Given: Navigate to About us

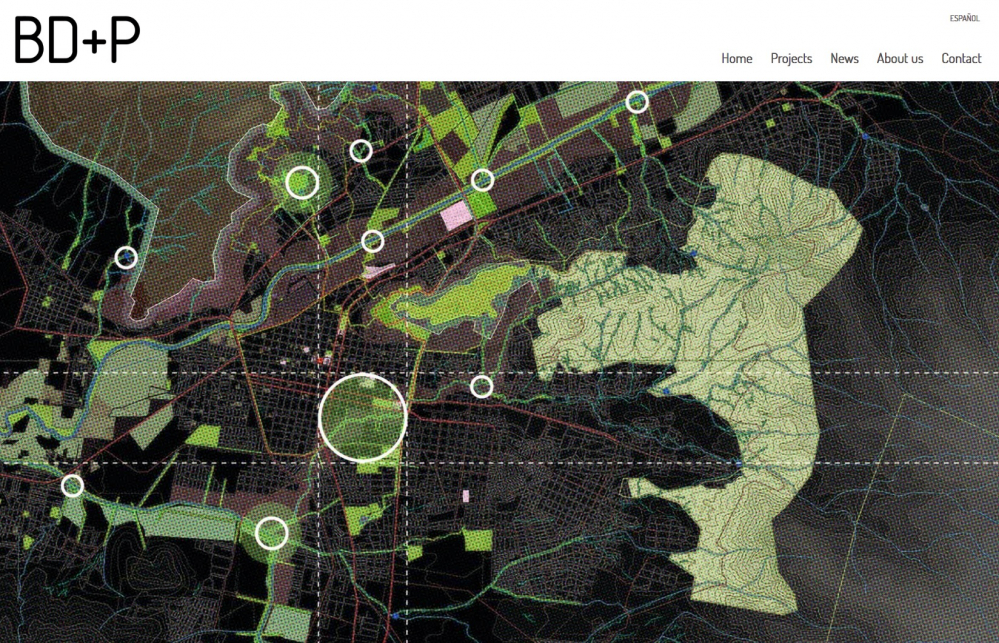Looking at the screenshot, I should click(x=900, y=58).
